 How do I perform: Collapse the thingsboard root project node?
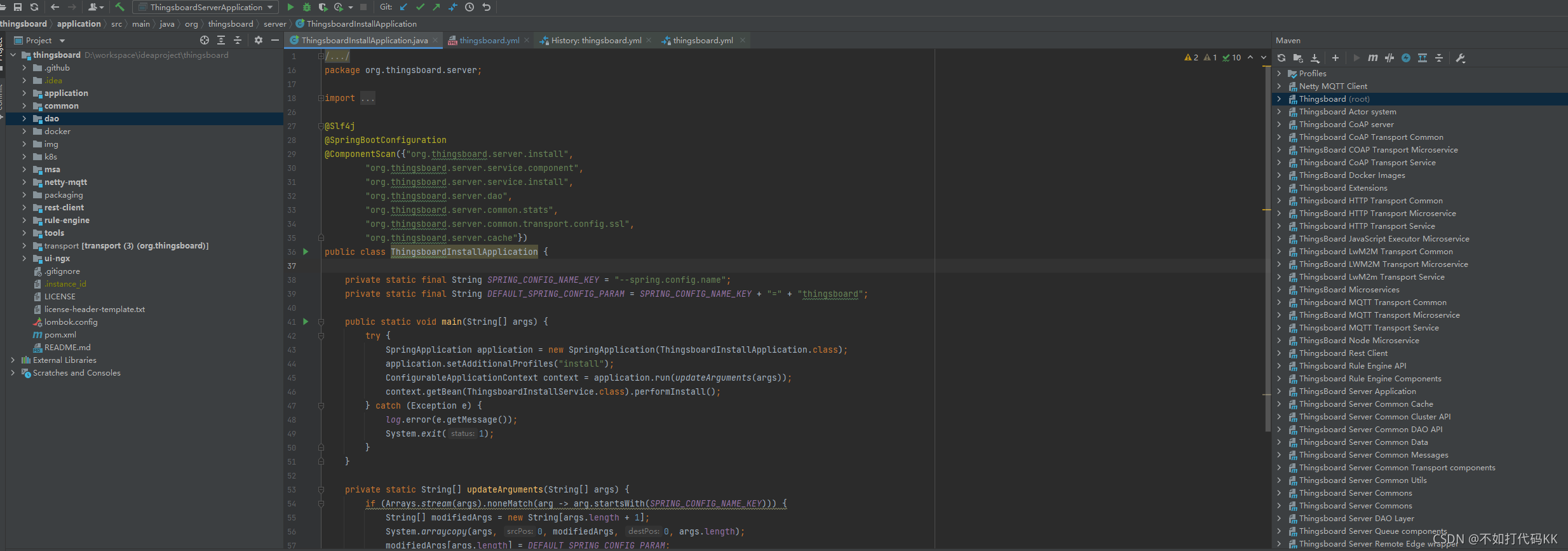(13, 55)
